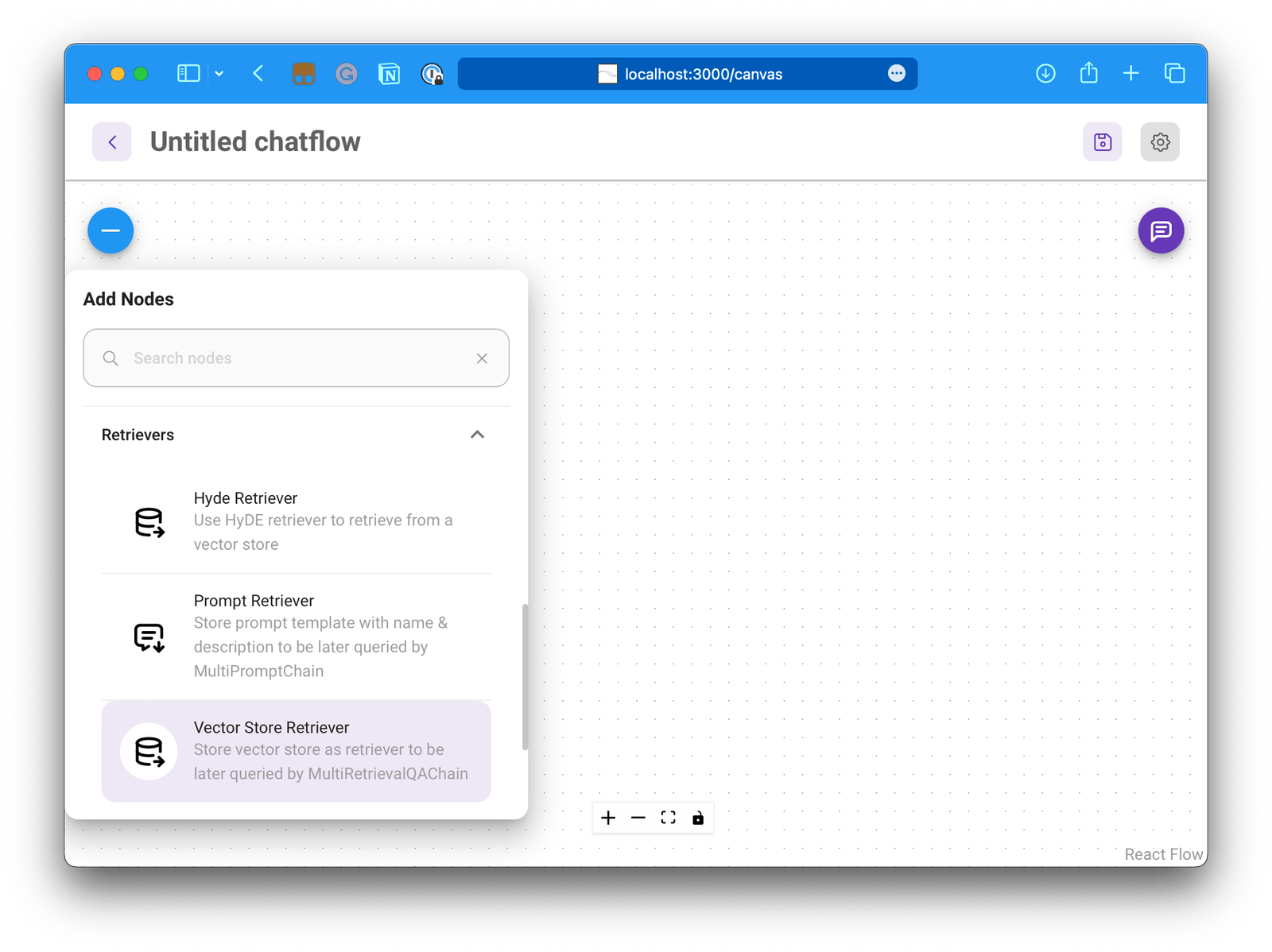Click the chatflow back arrow button
The height and width of the screenshot is (952, 1272).
pyautogui.click(x=112, y=142)
